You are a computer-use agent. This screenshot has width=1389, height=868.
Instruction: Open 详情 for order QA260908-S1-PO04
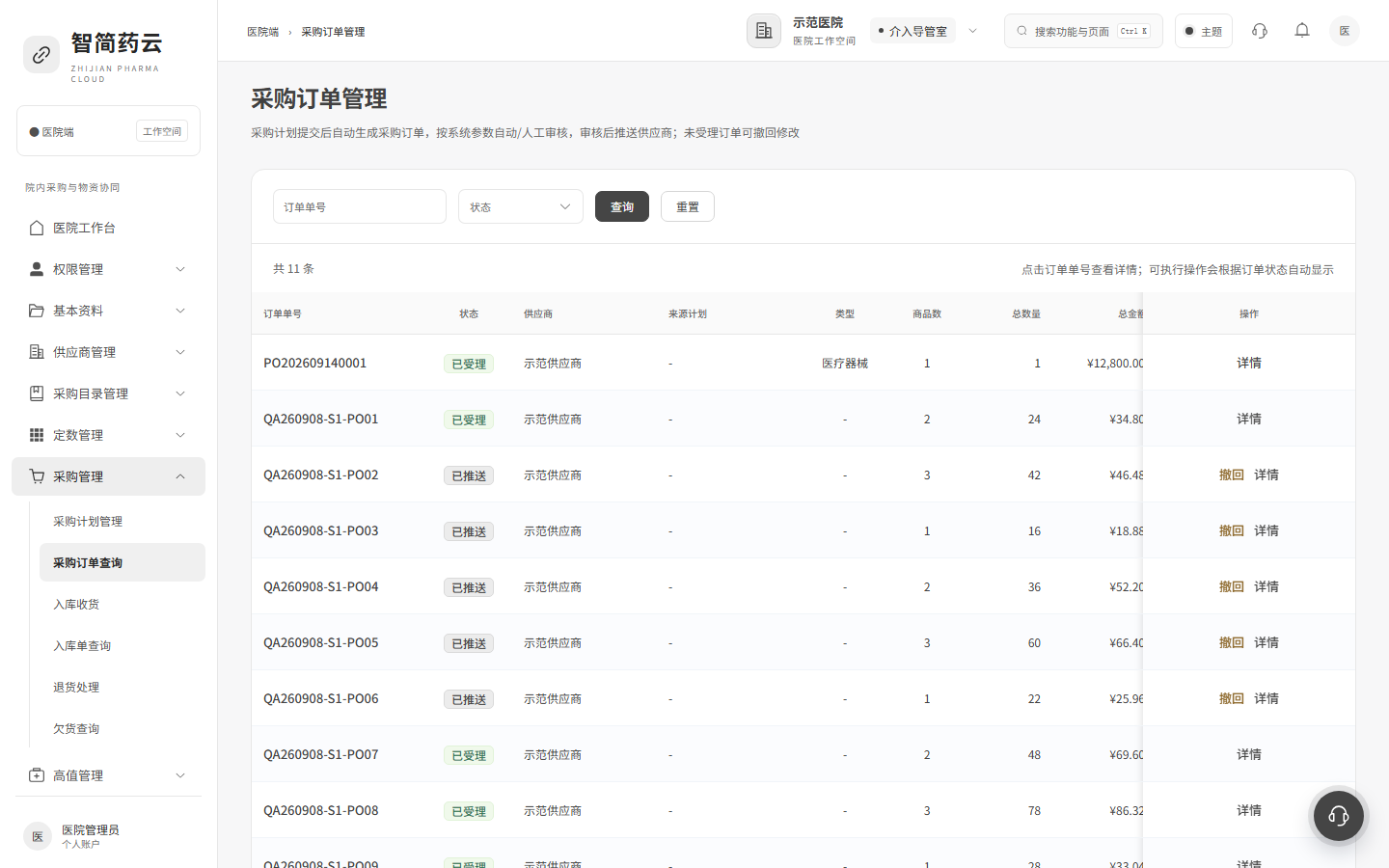coord(1266,586)
